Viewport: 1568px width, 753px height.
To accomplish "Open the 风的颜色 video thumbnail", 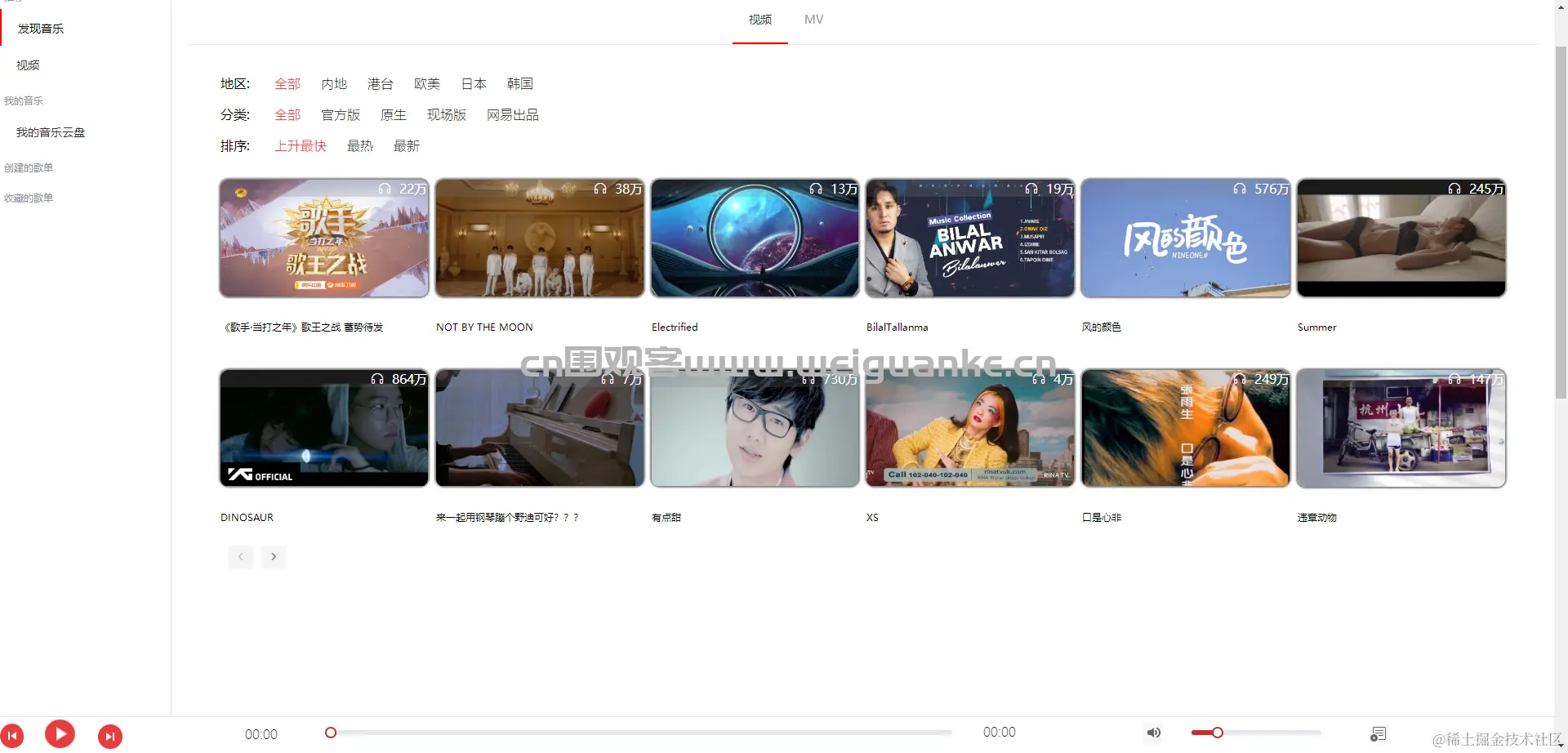I will click(x=1186, y=238).
